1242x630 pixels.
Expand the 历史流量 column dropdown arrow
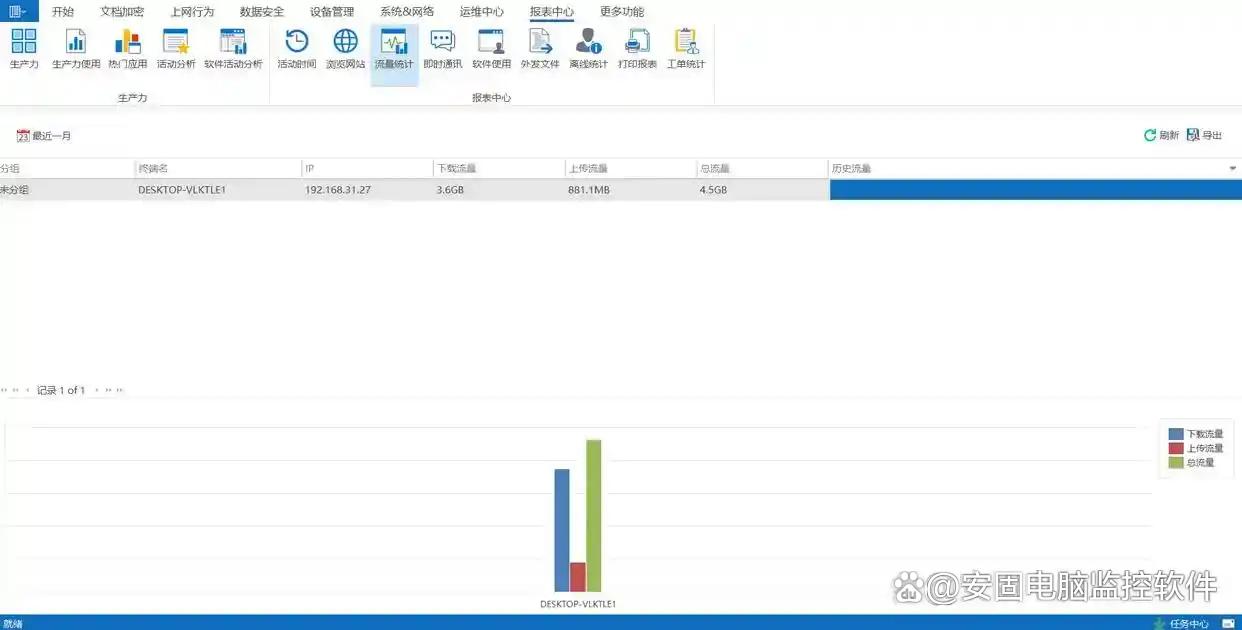[1232, 169]
